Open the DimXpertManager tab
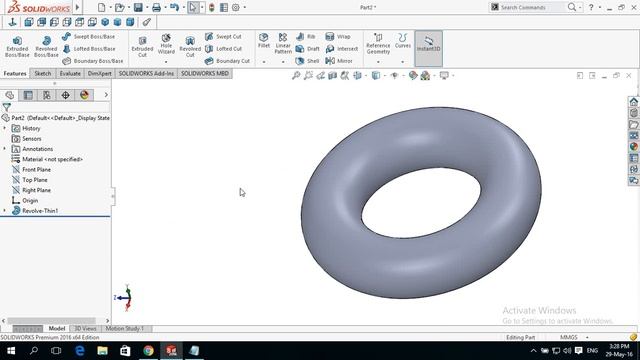The image size is (640, 360). point(65,95)
